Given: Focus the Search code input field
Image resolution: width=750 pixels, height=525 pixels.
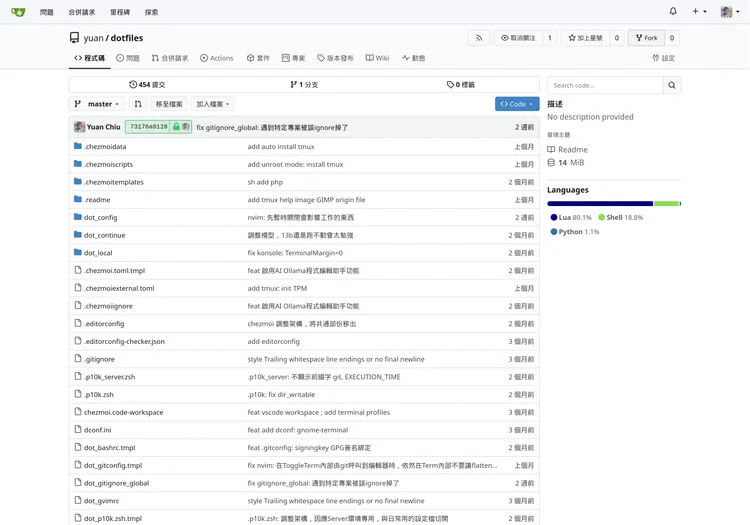Looking at the screenshot, I should click(x=605, y=86).
